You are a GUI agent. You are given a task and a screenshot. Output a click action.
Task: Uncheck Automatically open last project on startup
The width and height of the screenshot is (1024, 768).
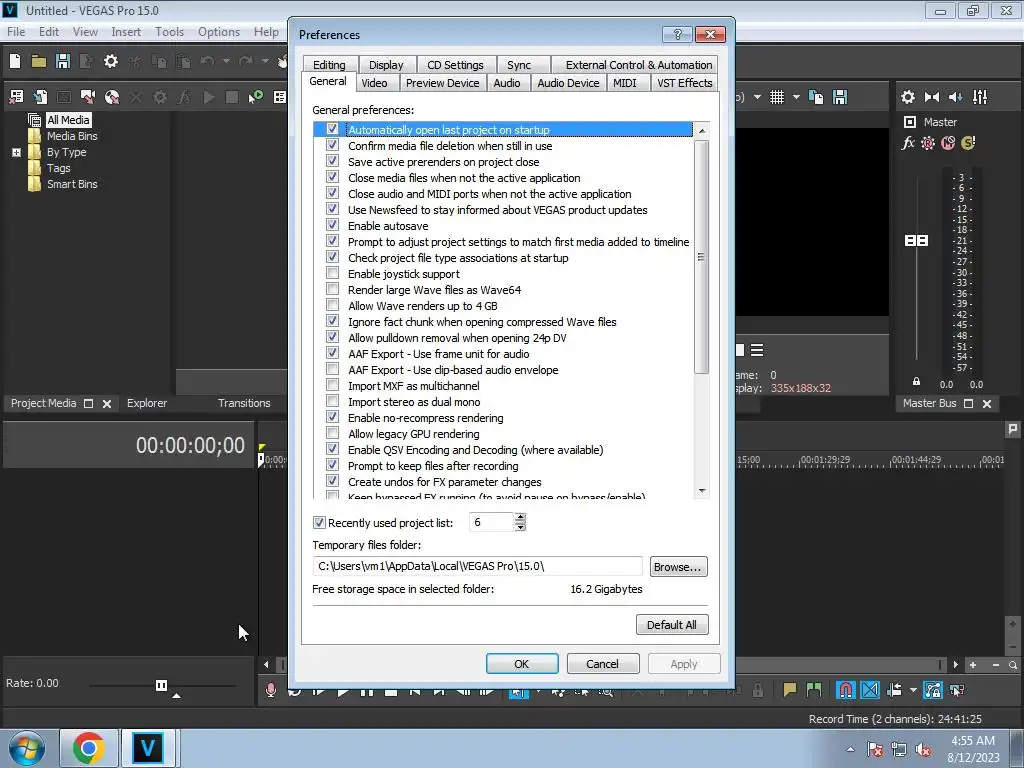point(332,129)
